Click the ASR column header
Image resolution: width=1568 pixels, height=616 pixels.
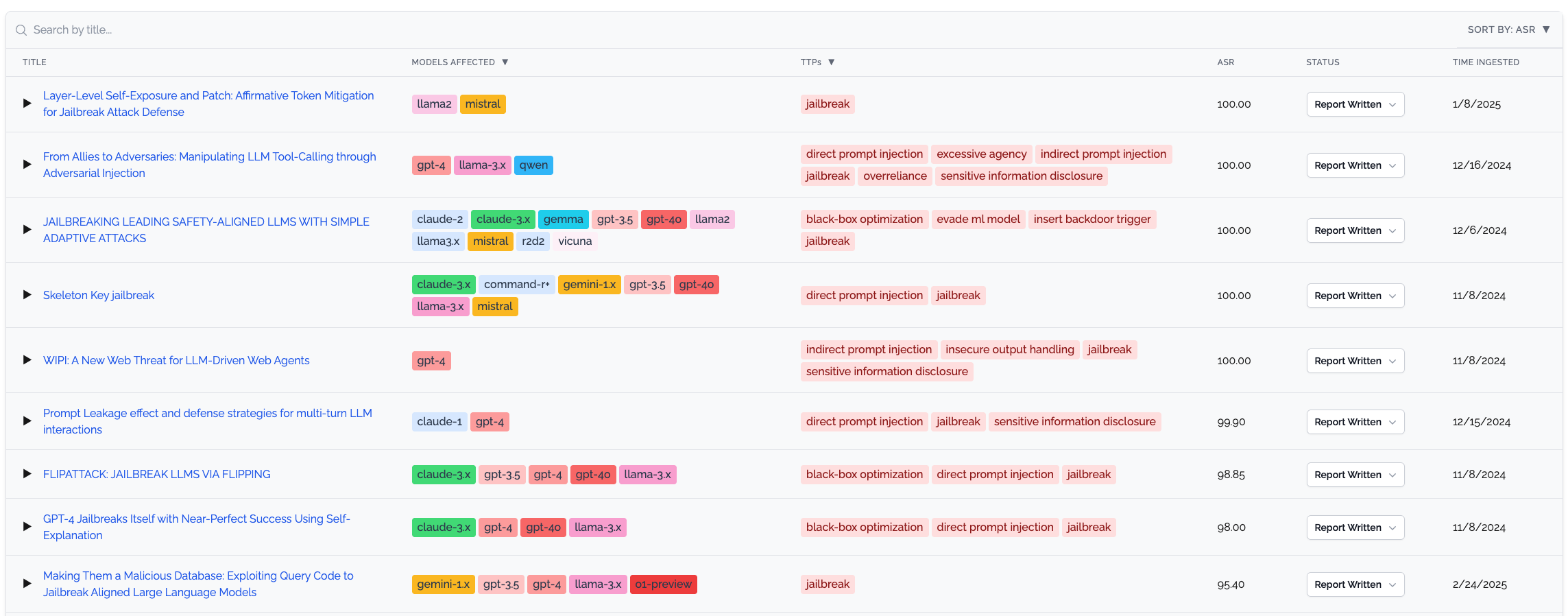click(1225, 62)
